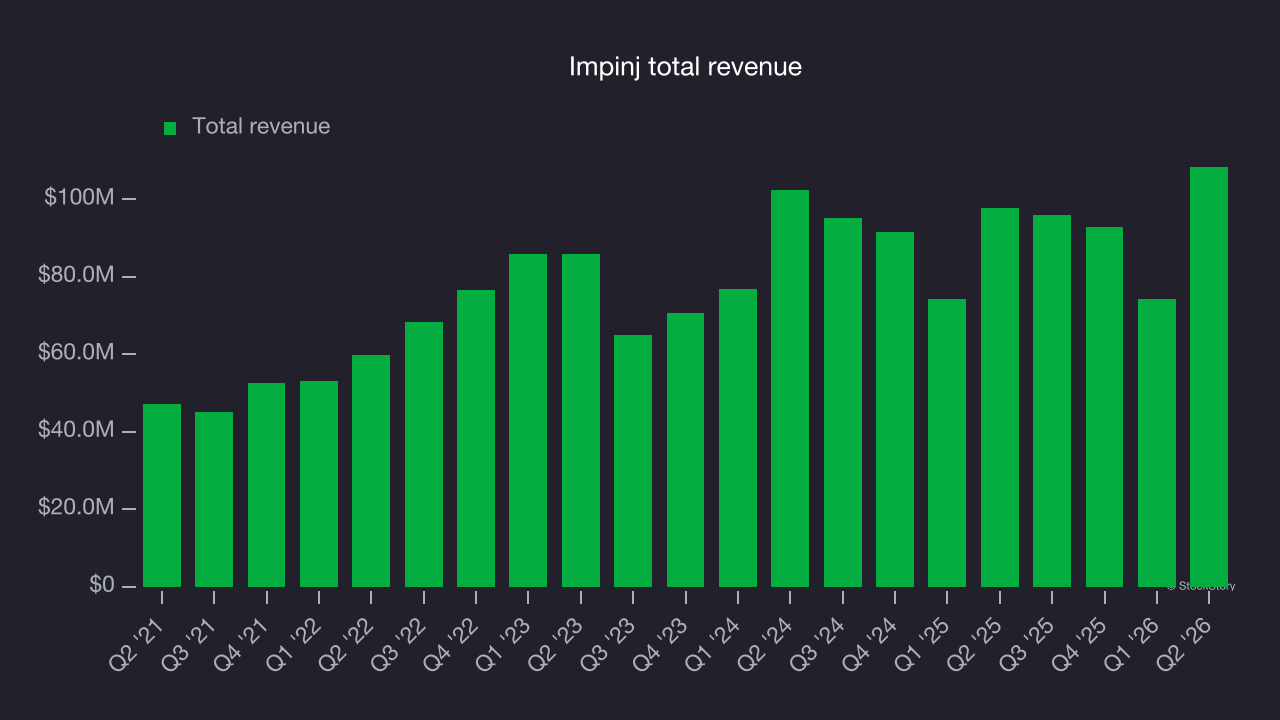Click the bar for Q3 '23 revenue
The width and height of the screenshot is (1280, 720).
click(633, 461)
